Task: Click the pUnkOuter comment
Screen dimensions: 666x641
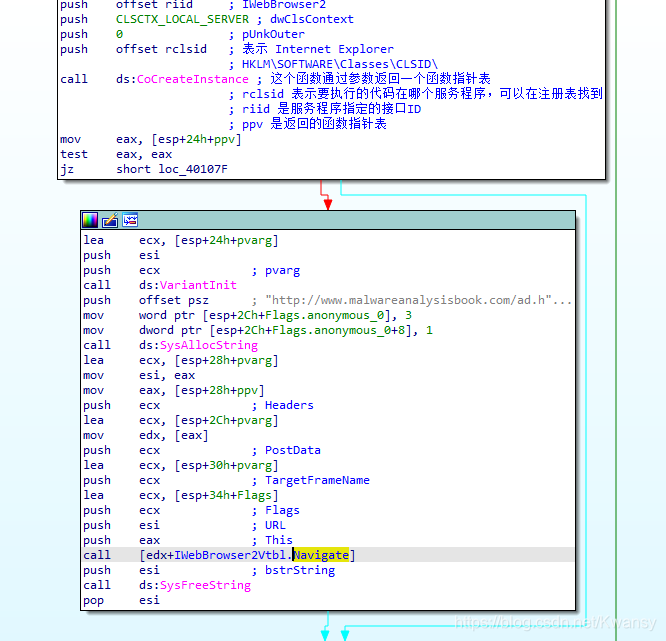Action: [273, 34]
